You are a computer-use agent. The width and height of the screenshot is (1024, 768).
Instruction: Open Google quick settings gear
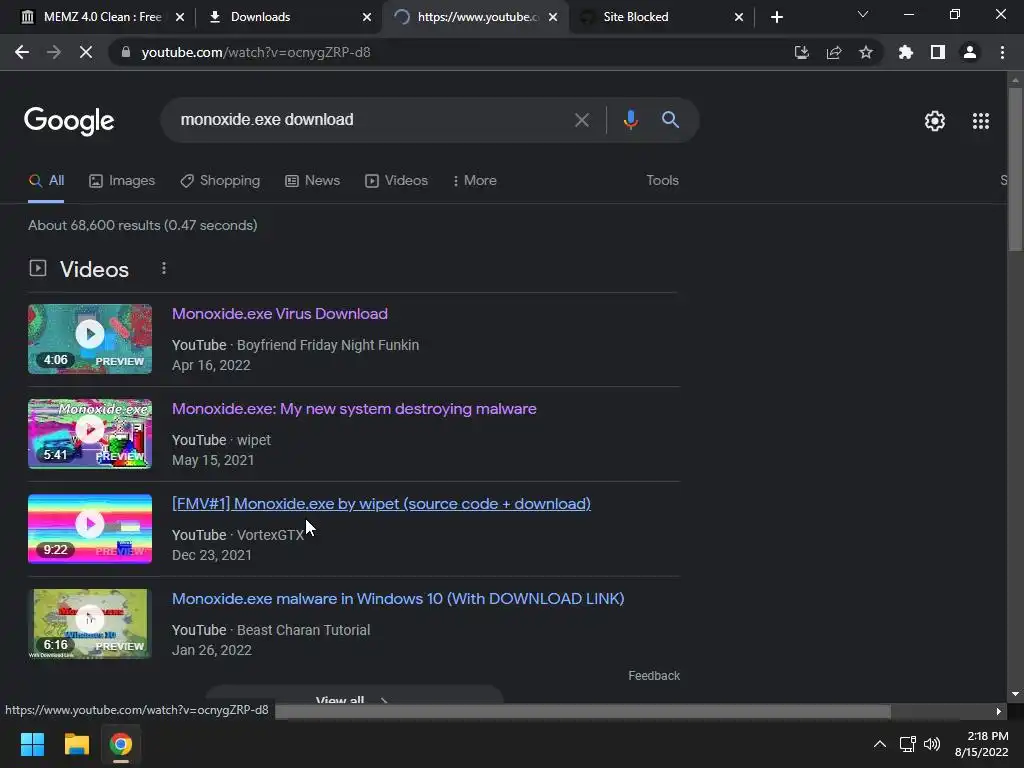tap(935, 121)
